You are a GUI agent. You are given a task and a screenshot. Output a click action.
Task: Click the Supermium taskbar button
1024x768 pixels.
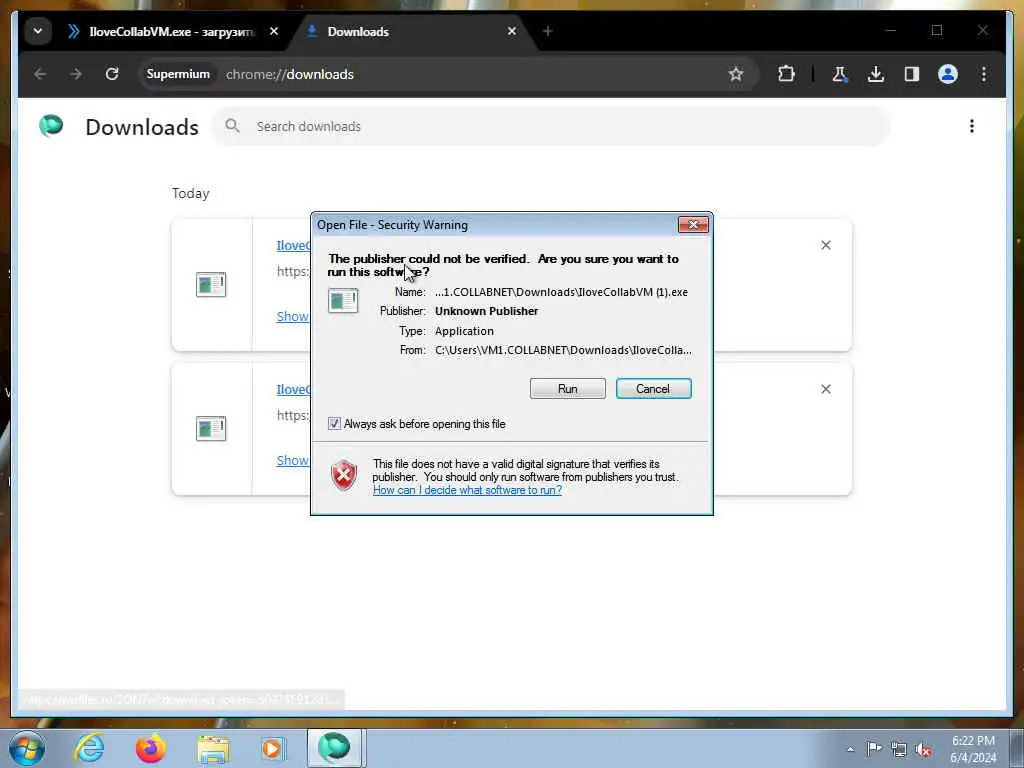(x=334, y=748)
